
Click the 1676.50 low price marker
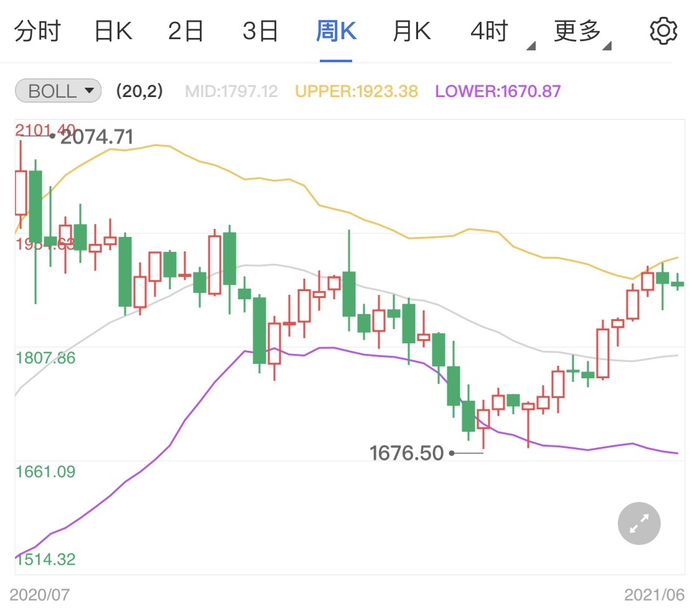[x=406, y=453]
